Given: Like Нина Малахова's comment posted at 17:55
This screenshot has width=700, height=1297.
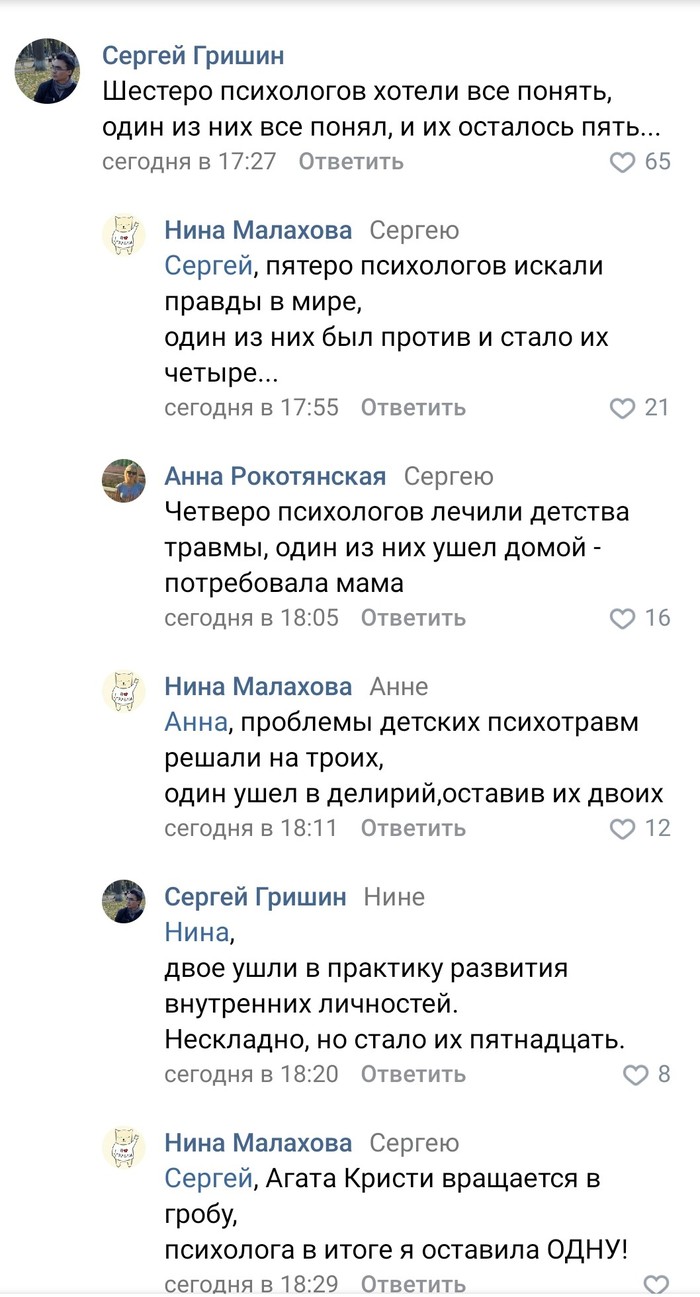Looking at the screenshot, I should point(623,408).
